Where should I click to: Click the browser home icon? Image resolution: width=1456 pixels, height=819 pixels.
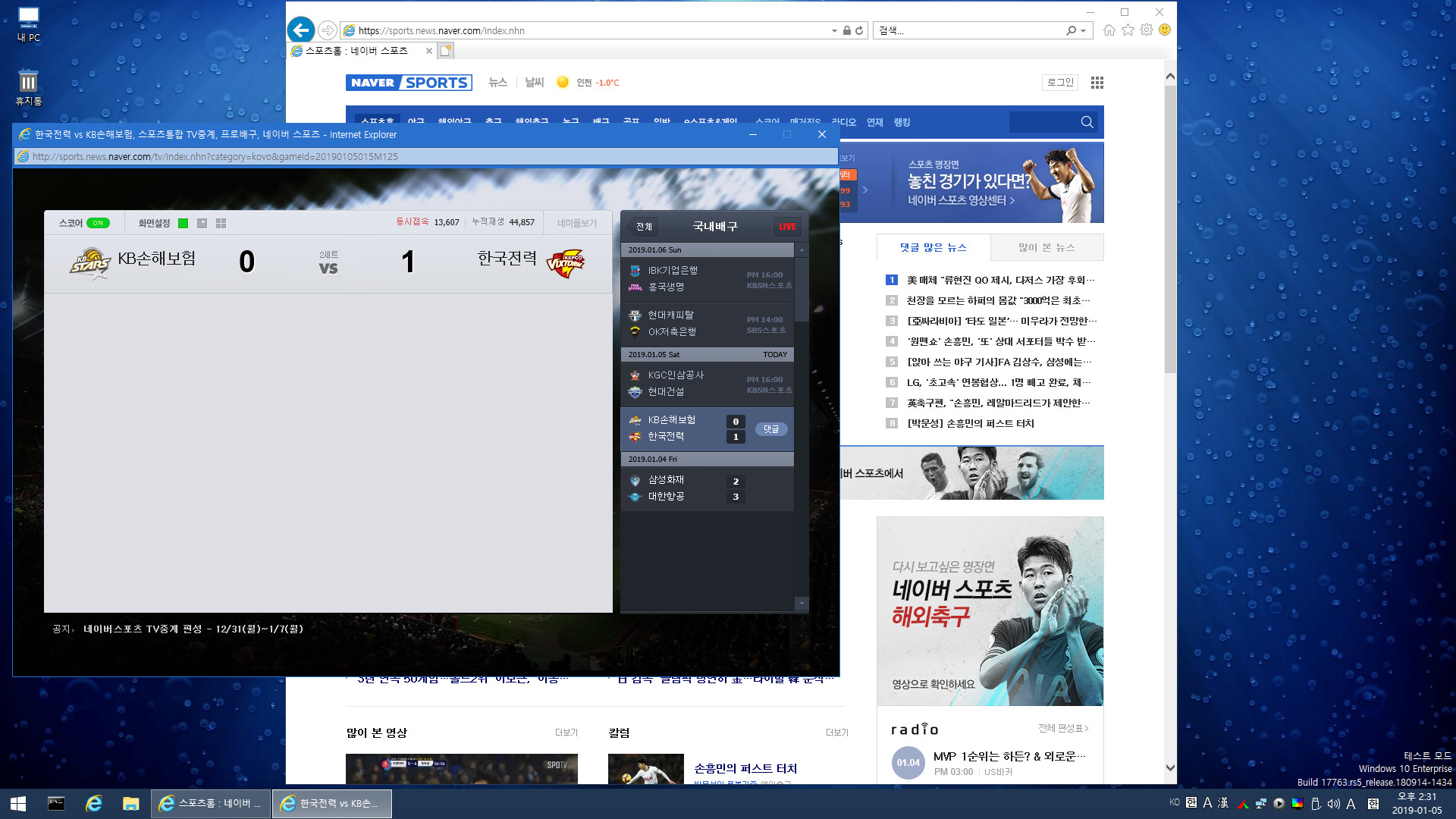pos(1109,30)
